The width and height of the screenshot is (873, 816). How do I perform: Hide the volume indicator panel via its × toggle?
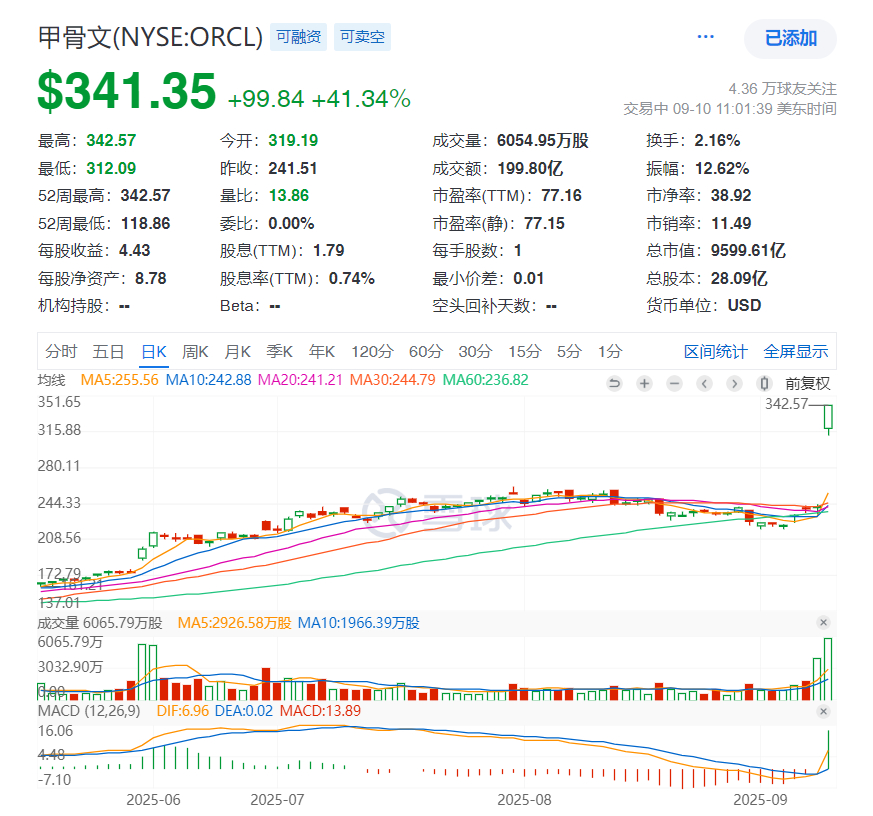coord(824,622)
